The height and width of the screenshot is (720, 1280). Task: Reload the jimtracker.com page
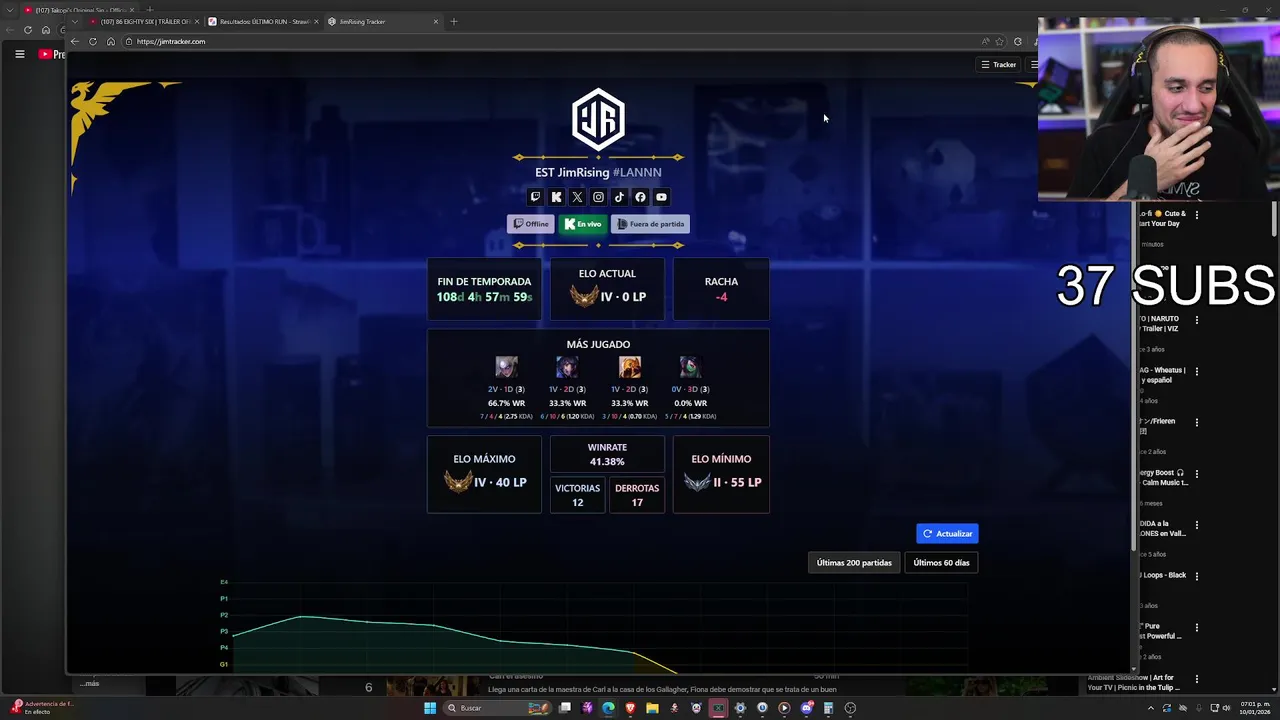[93, 41]
